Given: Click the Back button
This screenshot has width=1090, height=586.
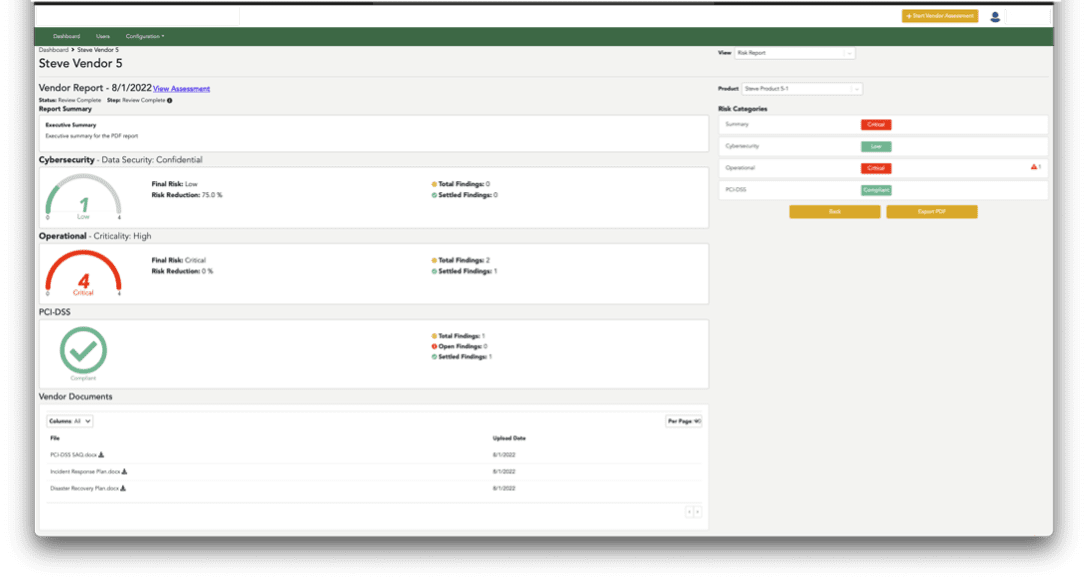Looking at the screenshot, I should coord(835,211).
